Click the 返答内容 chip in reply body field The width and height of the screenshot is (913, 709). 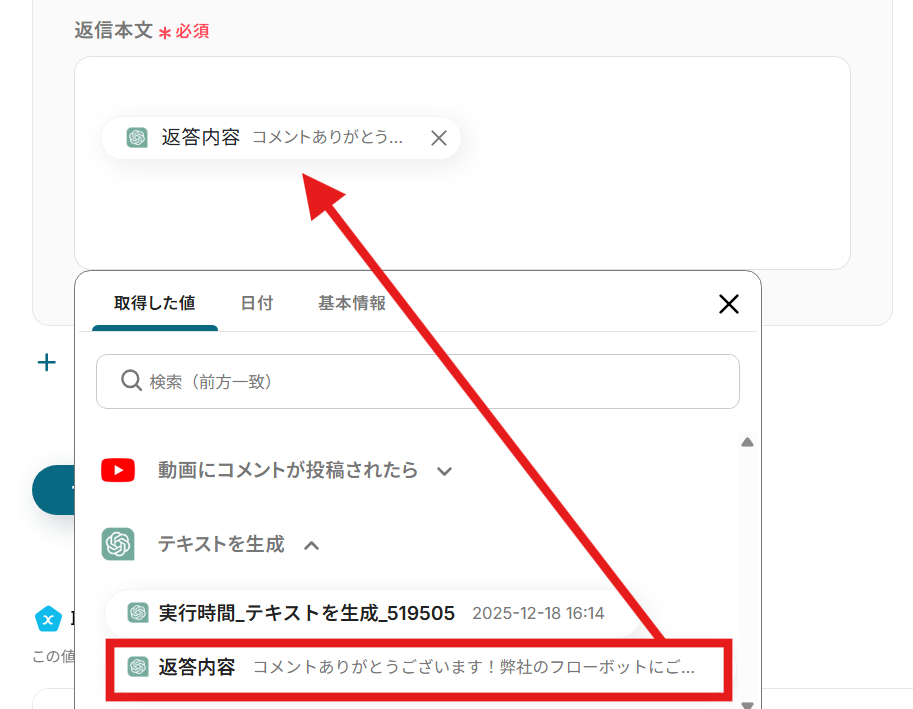pyautogui.click(x=281, y=138)
